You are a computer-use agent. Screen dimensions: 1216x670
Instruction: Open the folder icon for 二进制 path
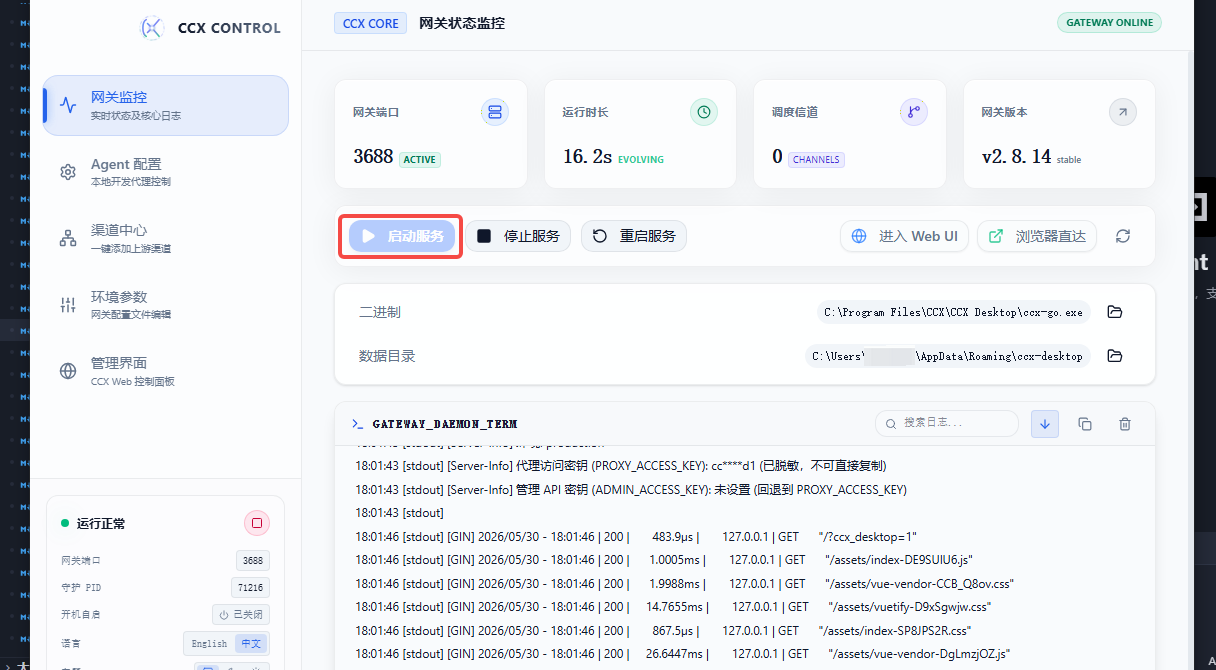1115,312
